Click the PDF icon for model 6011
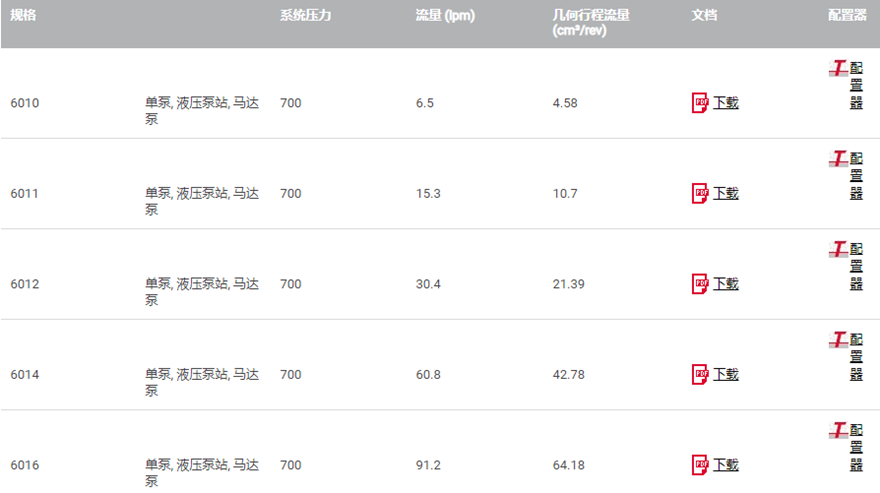 click(700, 193)
